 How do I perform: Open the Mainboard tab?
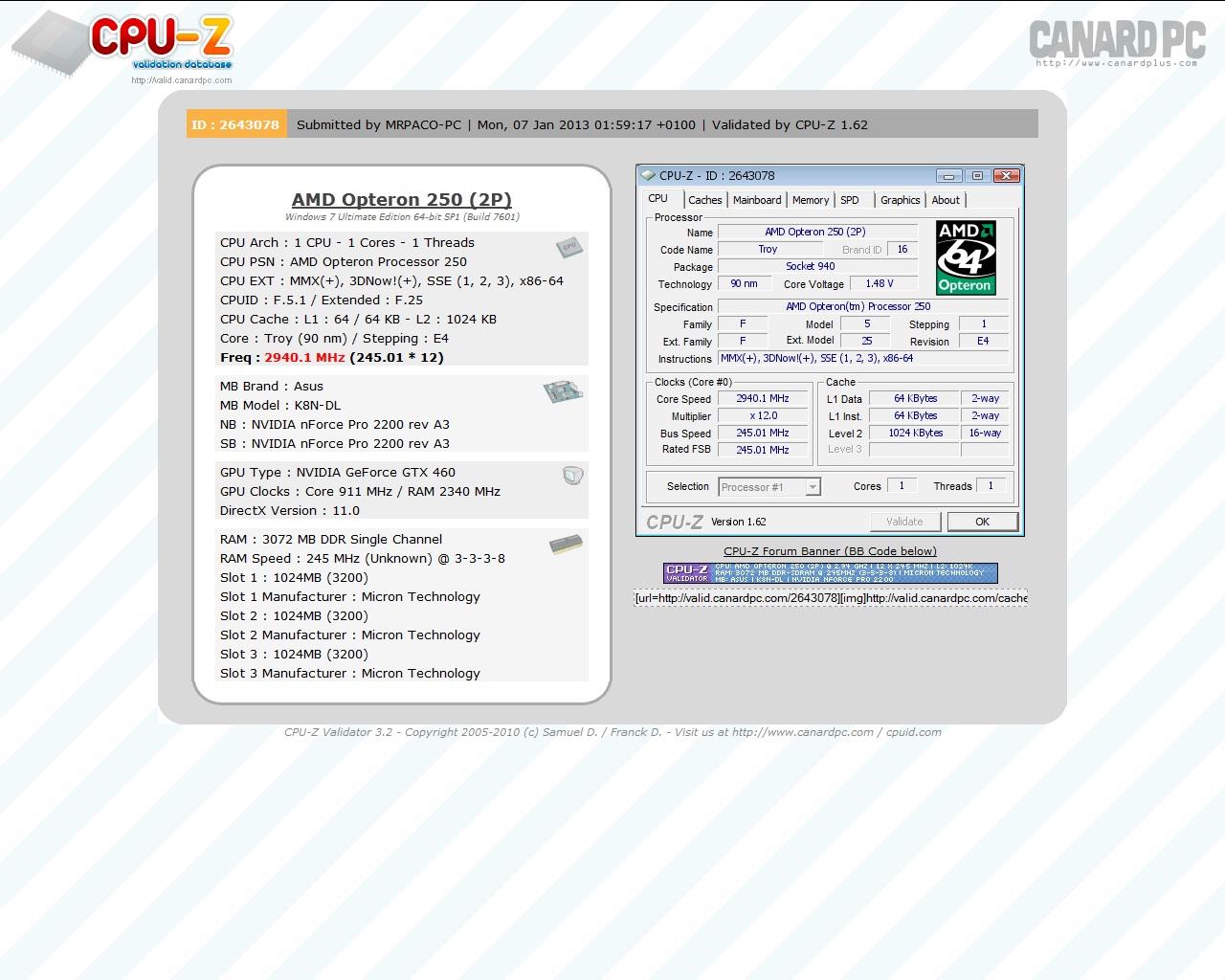pyautogui.click(x=757, y=200)
